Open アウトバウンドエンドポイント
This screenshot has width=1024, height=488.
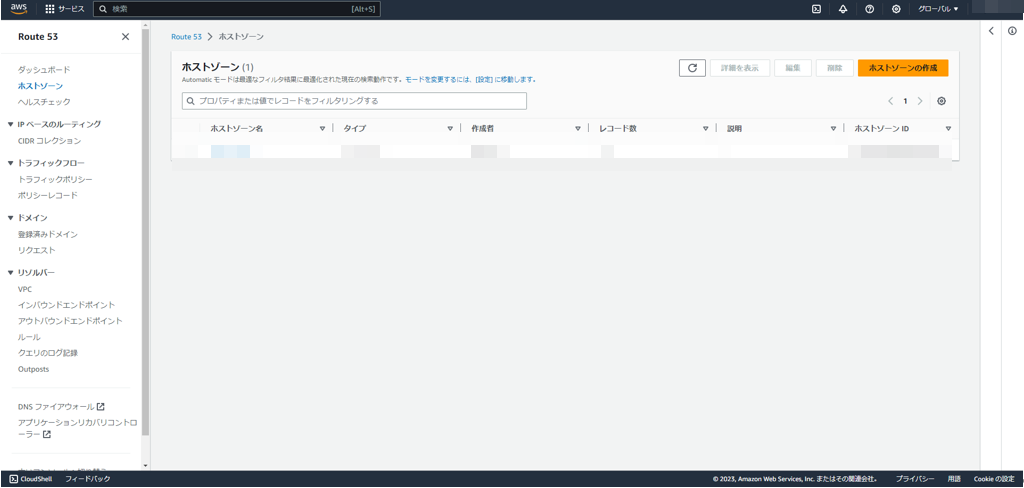point(71,321)
